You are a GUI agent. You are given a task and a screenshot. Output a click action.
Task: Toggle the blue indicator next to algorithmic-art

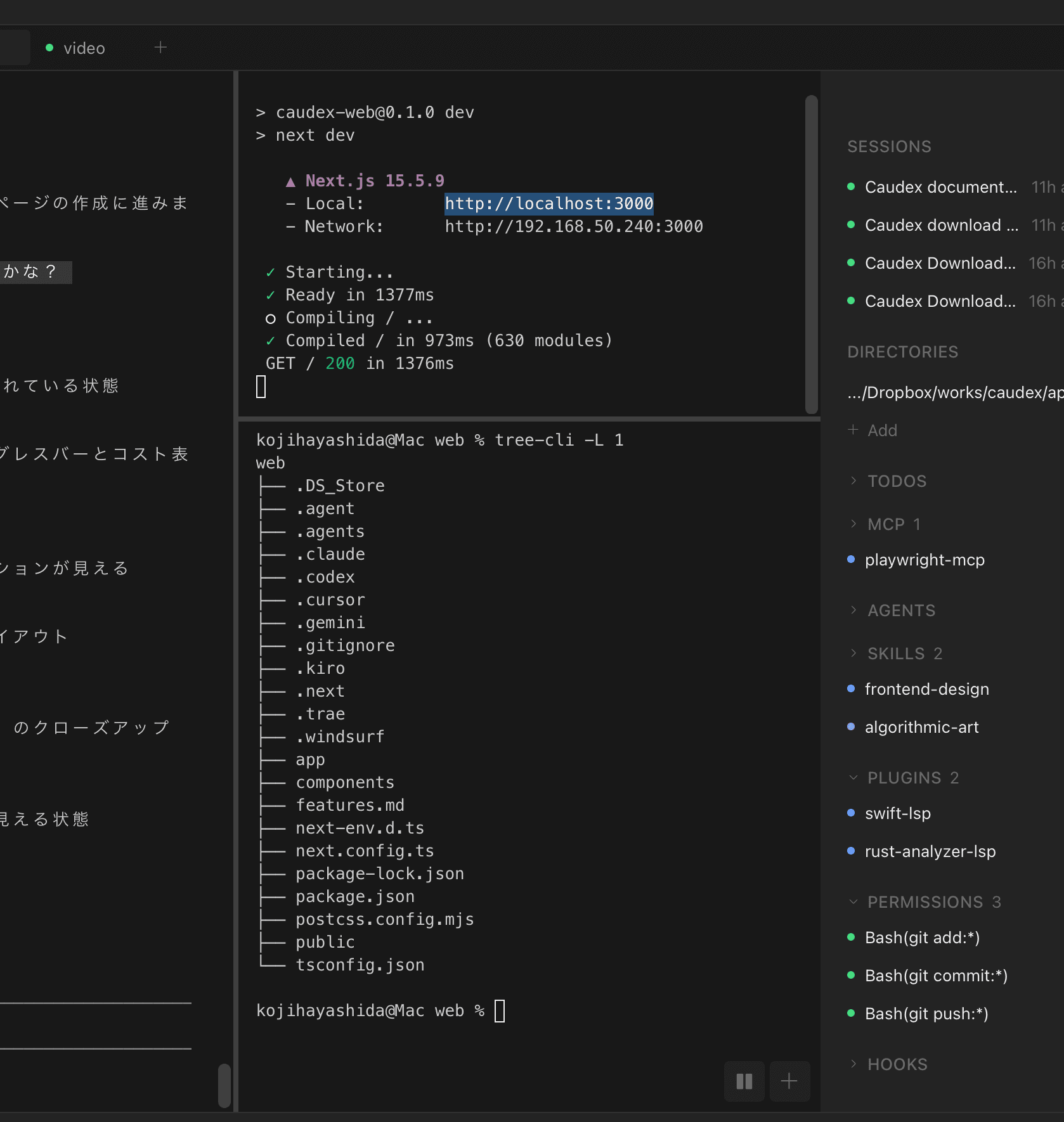(x=851, y=727)
